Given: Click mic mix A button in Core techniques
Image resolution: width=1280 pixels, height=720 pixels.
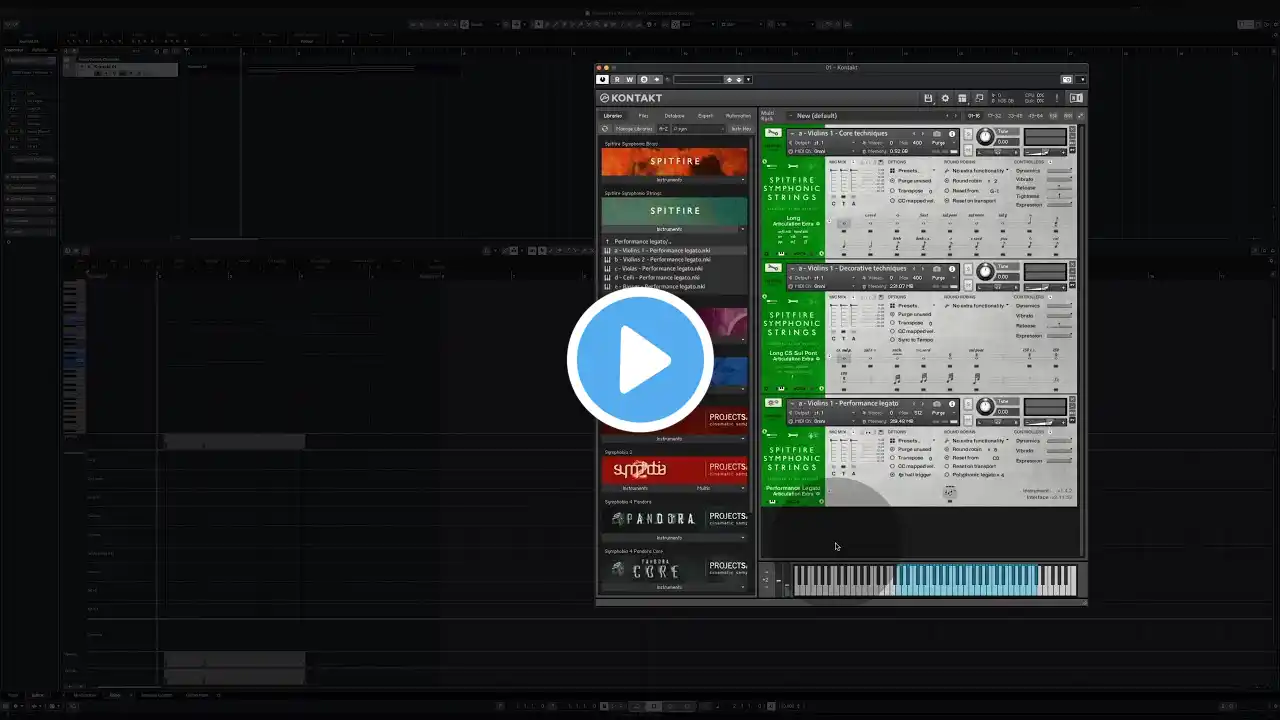Looking at the screenshot, I should (x=852, y=203).
